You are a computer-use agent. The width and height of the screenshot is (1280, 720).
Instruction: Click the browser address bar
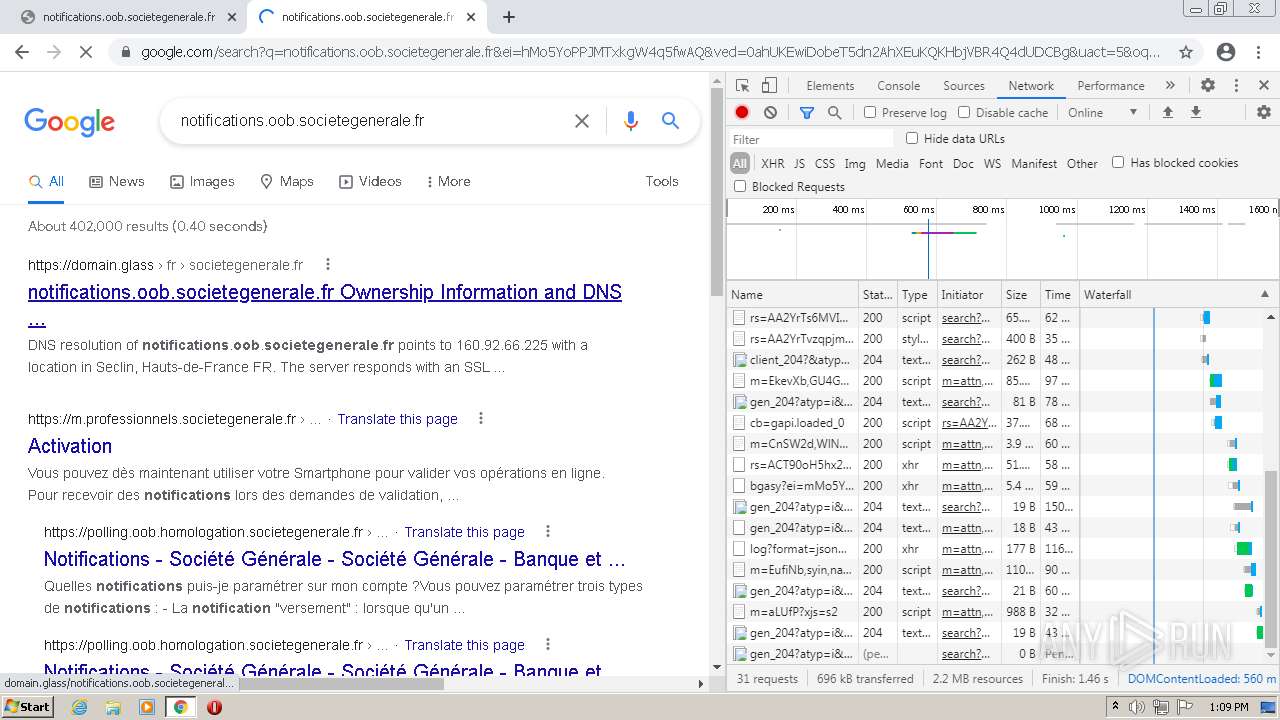click(650, 52)
